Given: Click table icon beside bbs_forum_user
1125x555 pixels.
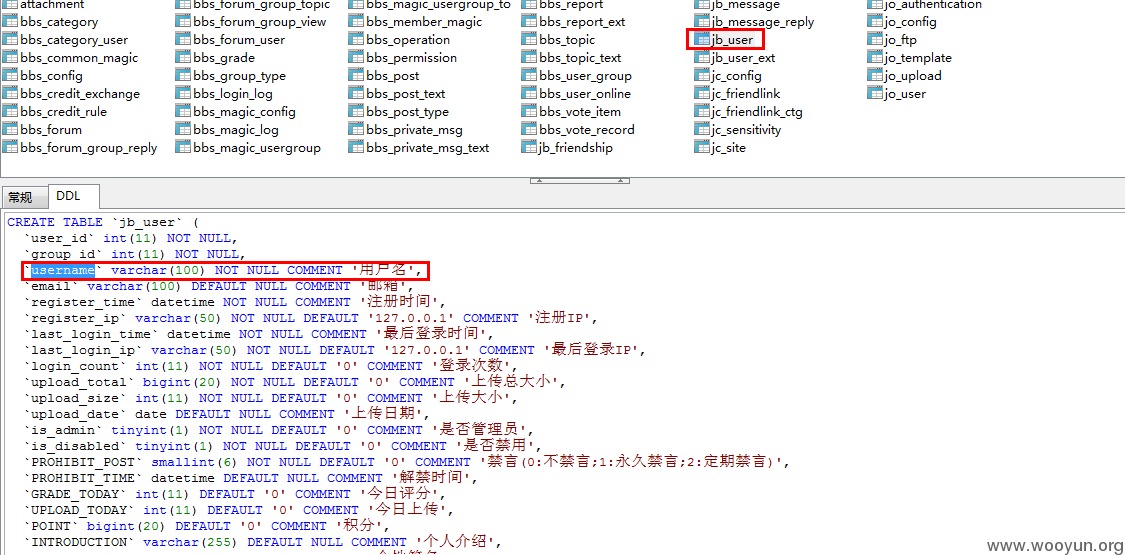Looking at the screenshot, I should click(183, 40).
